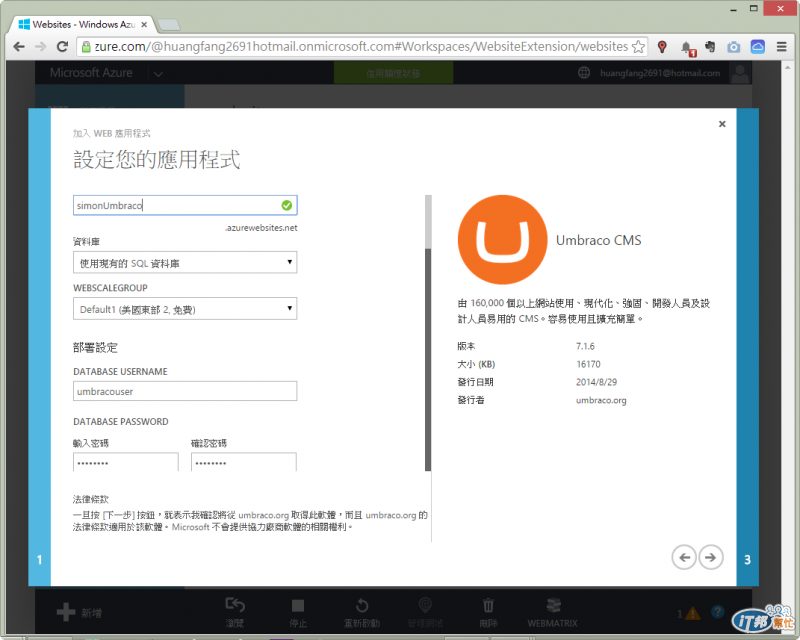Open the Chrome hamburger menu
Image resolution: width=800 pixels, height=640 pixels.
782,47
